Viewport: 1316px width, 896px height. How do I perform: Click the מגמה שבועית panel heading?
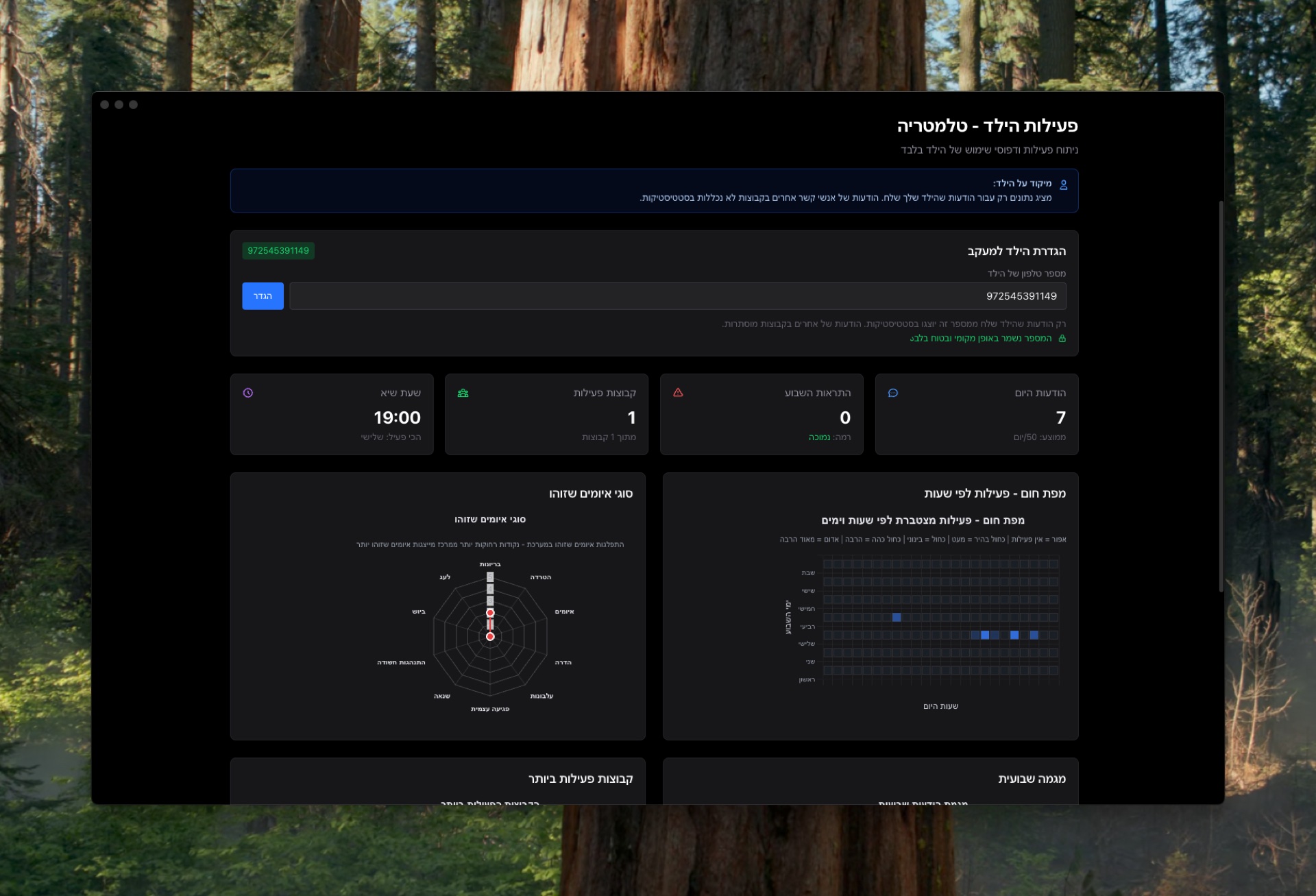pyautogui.click(x=1032, y=779)
